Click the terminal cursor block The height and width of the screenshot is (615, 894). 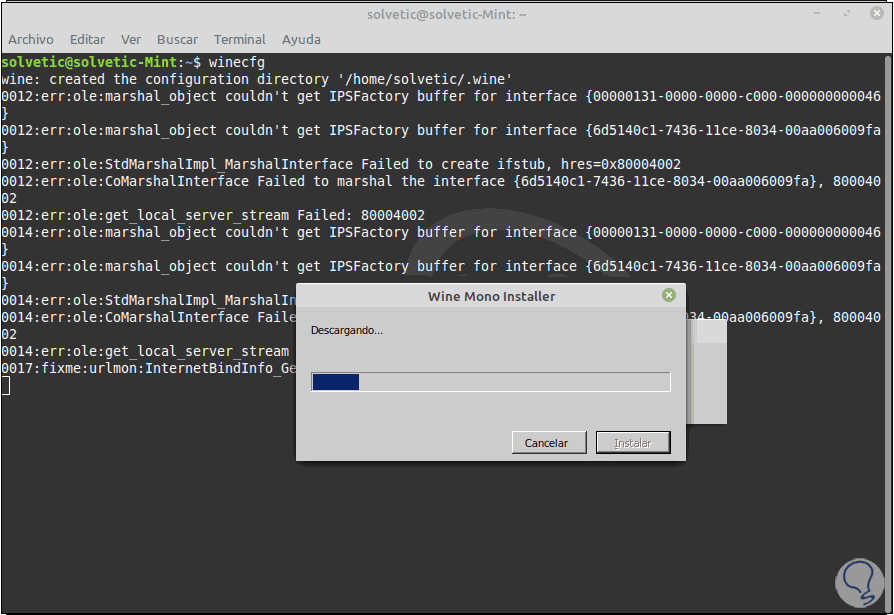pos(6,386)
